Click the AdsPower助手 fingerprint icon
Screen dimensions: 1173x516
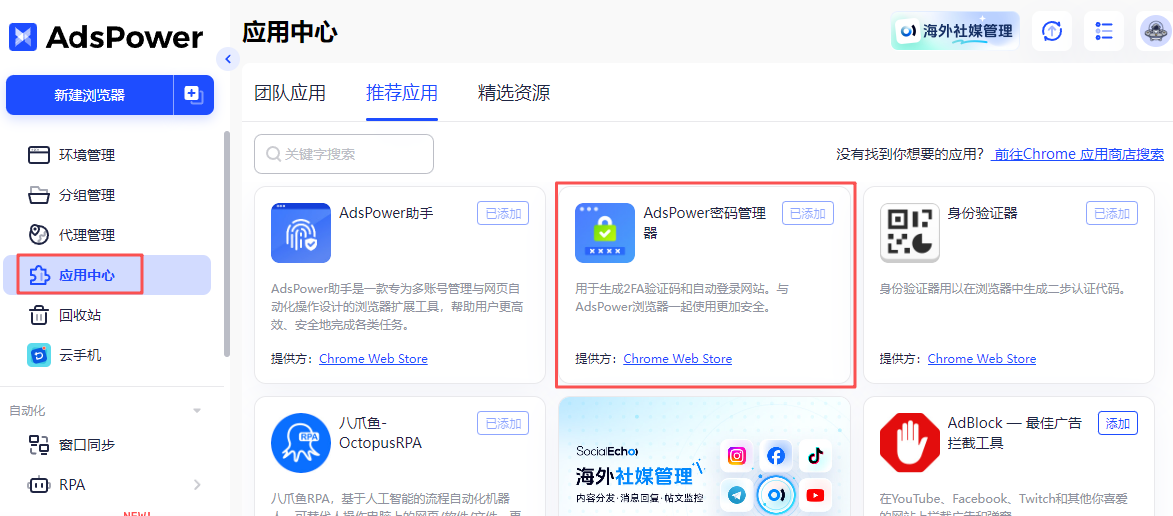pos(301,233)
